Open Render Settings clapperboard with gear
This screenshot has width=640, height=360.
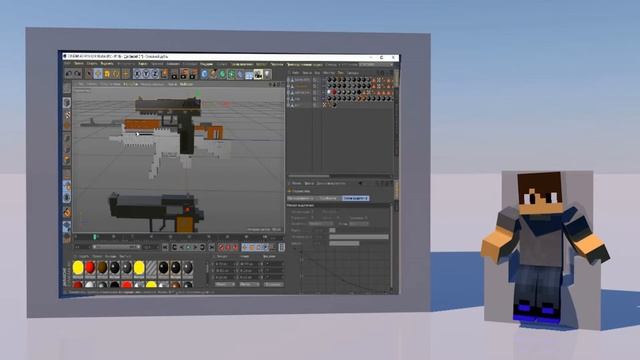(x=193, y=74)
